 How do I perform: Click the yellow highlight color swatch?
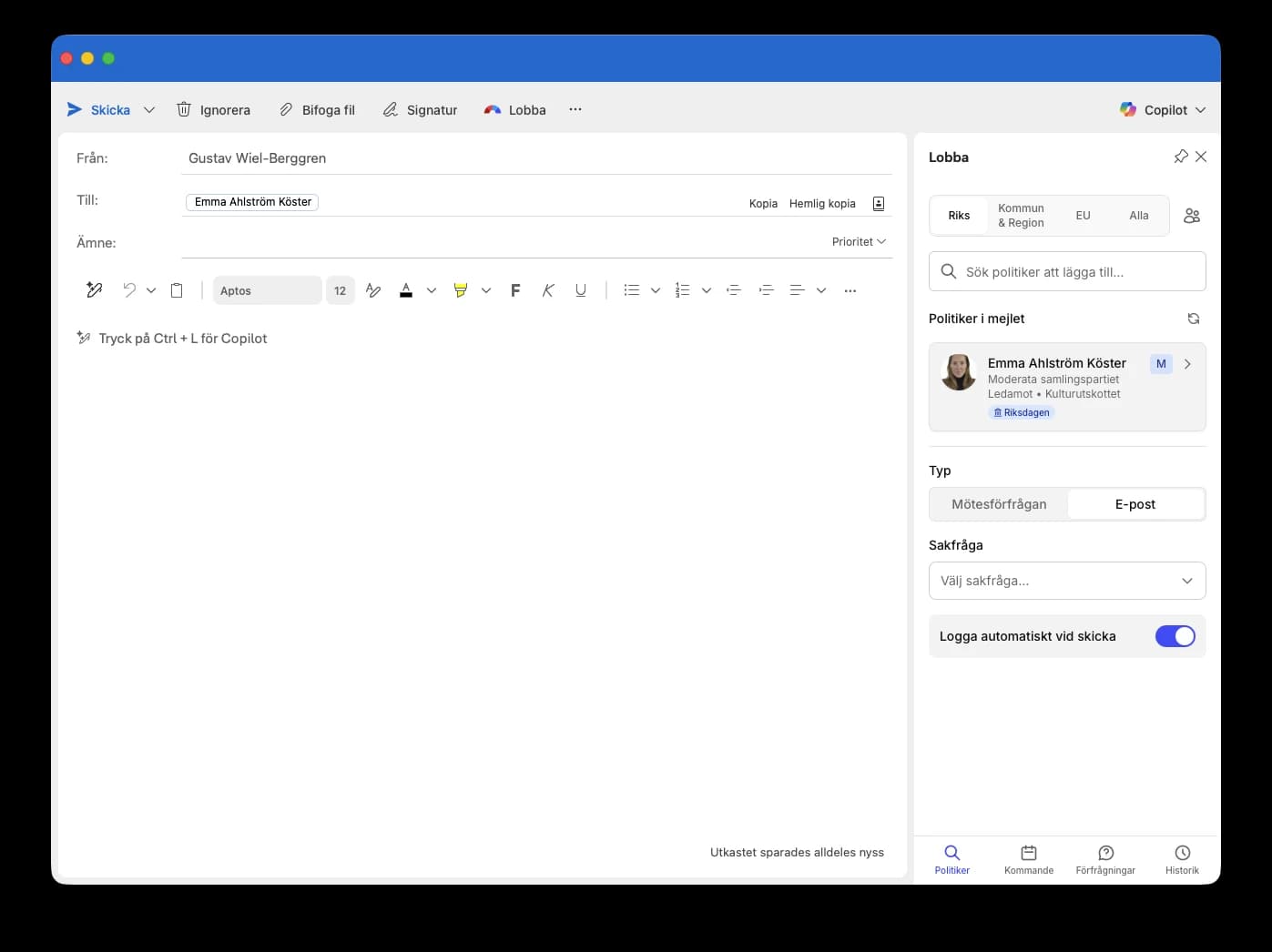click(x=461, y=290)
